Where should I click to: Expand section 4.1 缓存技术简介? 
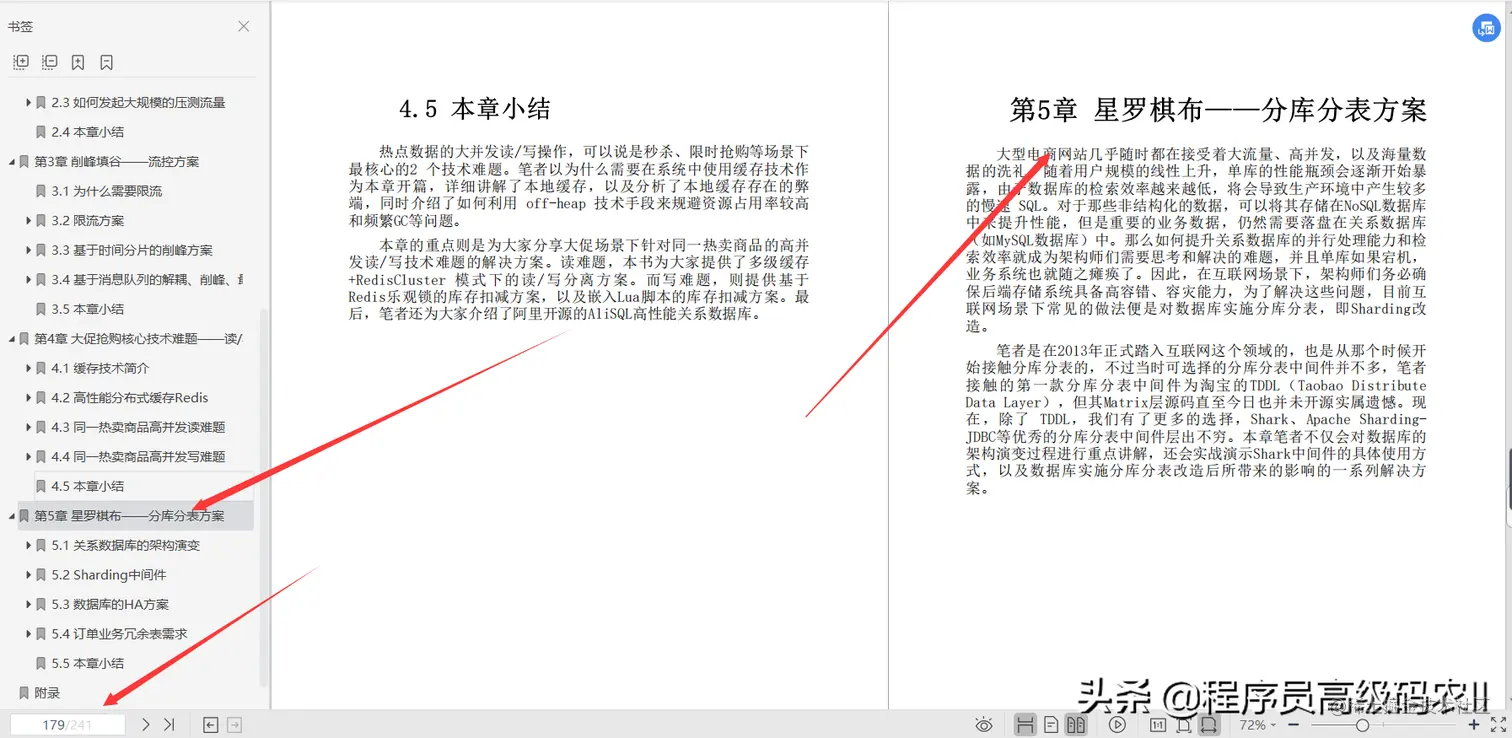28,368
